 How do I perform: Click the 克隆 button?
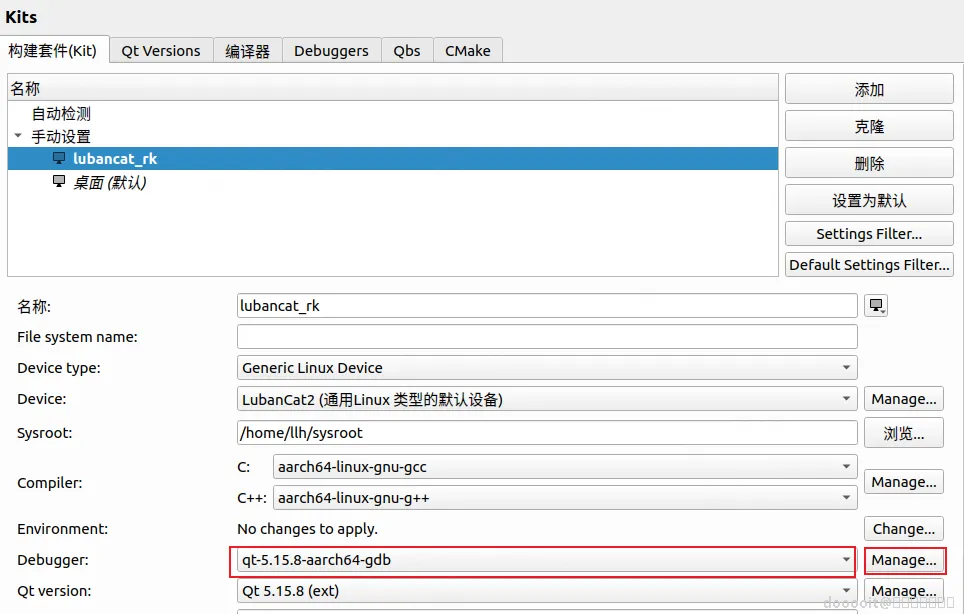pos(869,127)
